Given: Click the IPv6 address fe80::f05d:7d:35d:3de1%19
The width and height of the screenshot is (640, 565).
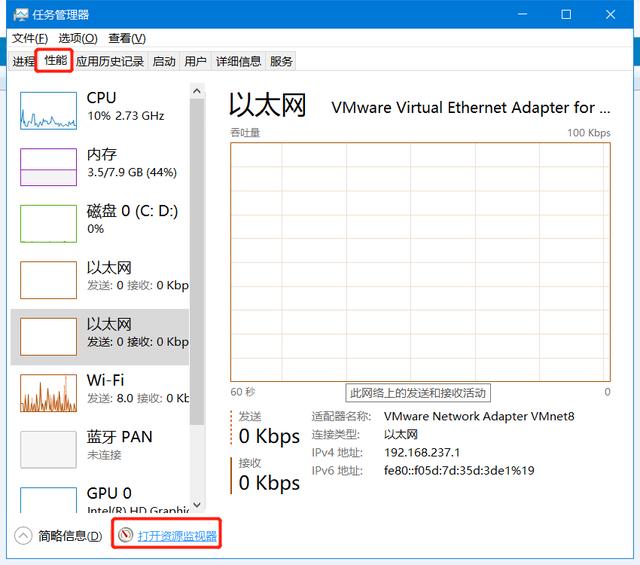Looking at the screenshot, I should coord(459,470).
